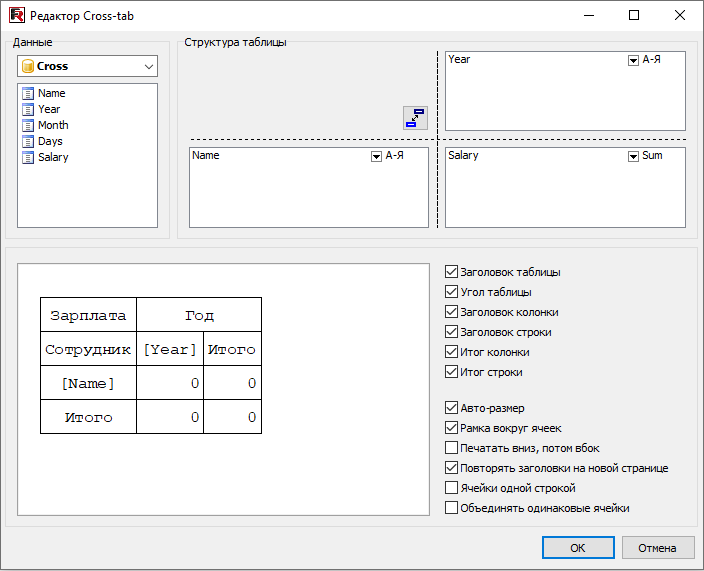Click the Cross dataset icon in combo box
Screen dimensions: 704x571
click(x=28, y=66)
